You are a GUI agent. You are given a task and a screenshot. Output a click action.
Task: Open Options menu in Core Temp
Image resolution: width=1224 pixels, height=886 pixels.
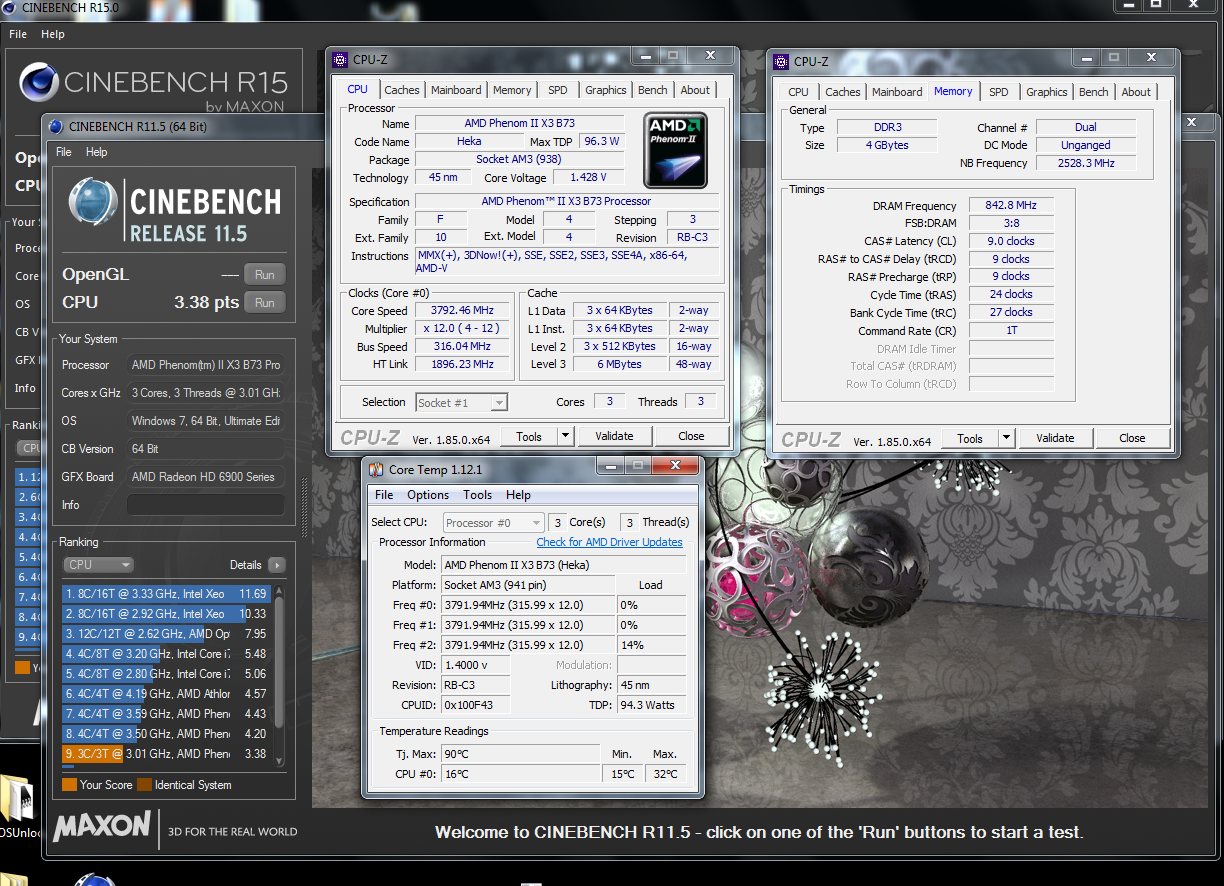point(428,495)
